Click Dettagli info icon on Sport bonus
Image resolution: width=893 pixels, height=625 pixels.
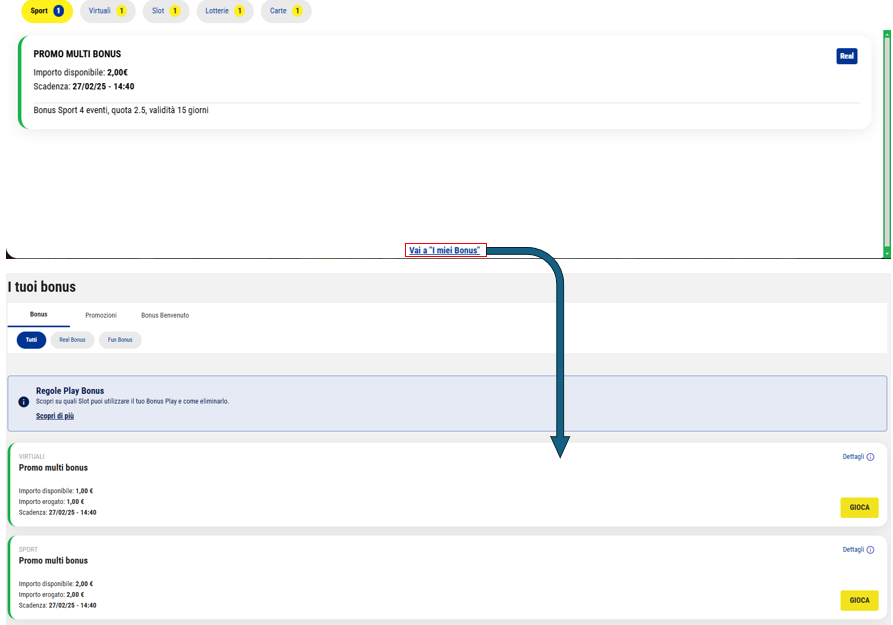tap(870, 550)
